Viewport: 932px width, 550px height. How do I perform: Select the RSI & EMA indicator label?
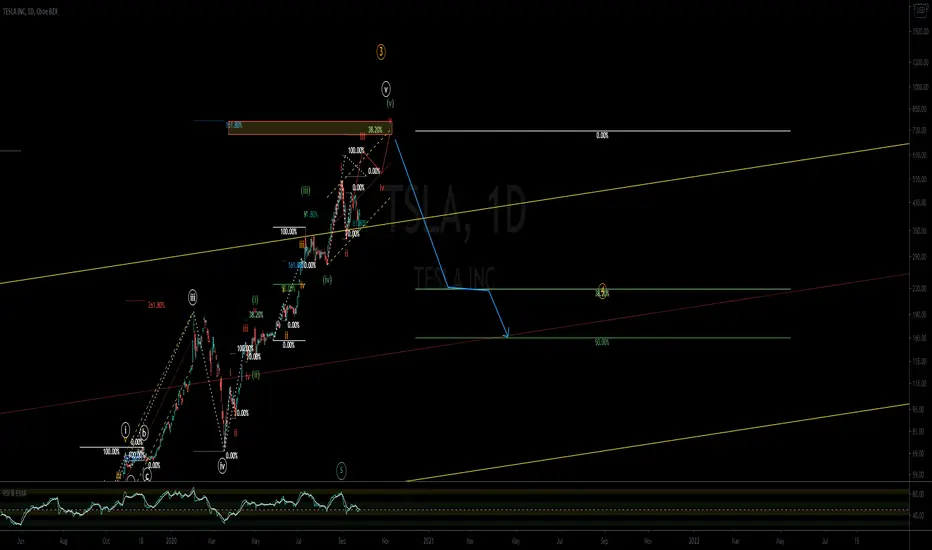click(14, 493)
